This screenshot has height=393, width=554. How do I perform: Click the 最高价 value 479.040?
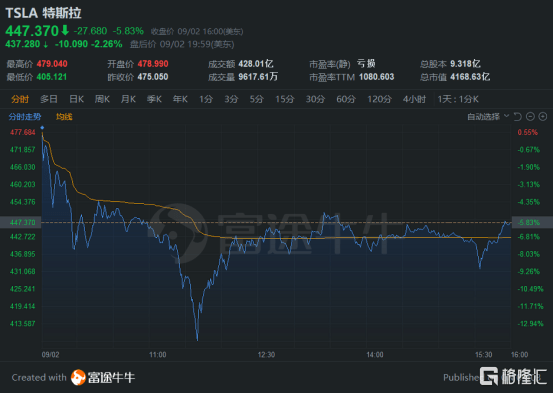(52, 64)
